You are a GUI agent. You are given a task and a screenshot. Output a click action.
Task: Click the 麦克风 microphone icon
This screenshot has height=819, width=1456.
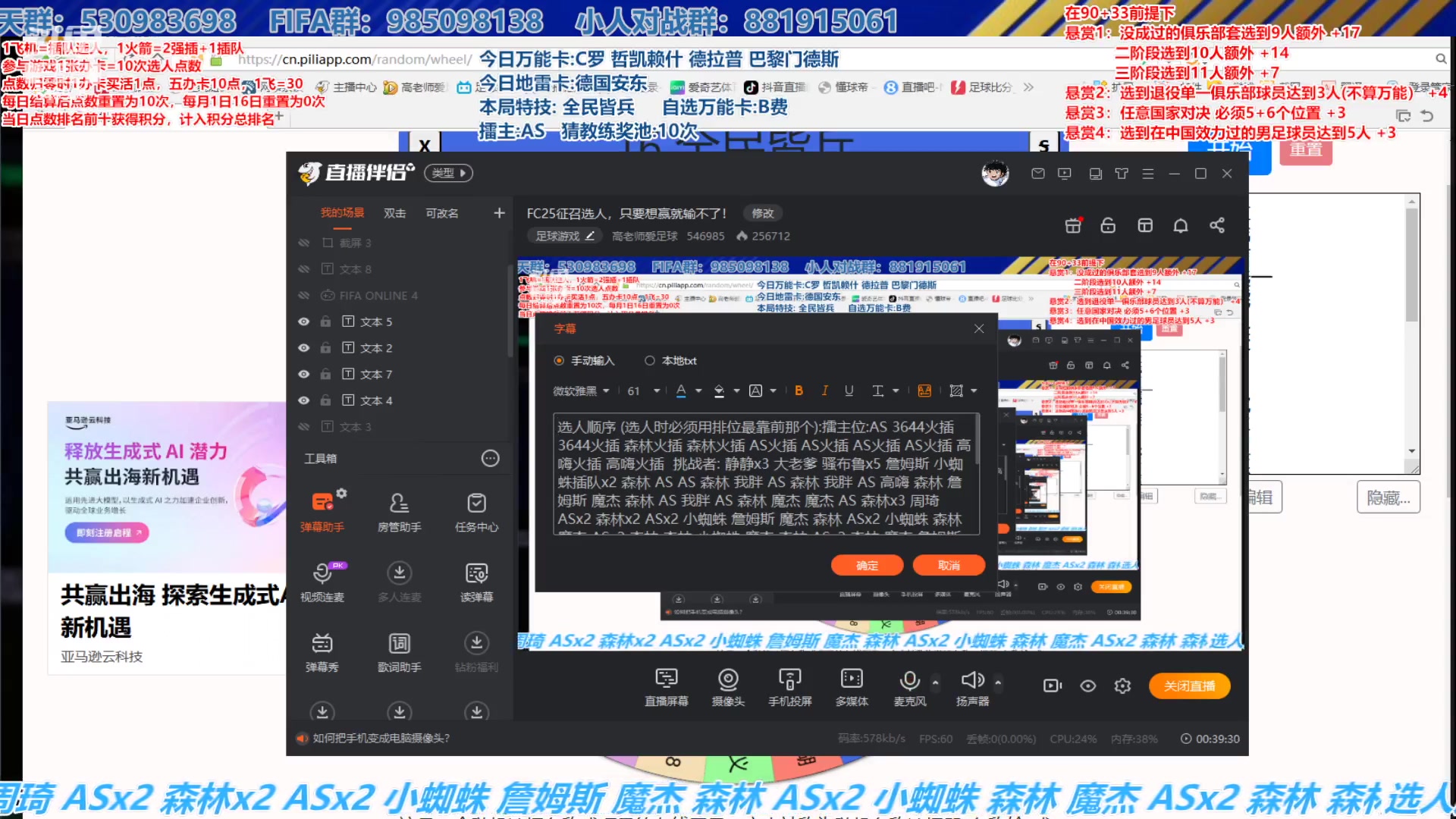click(x=909, y=680)
